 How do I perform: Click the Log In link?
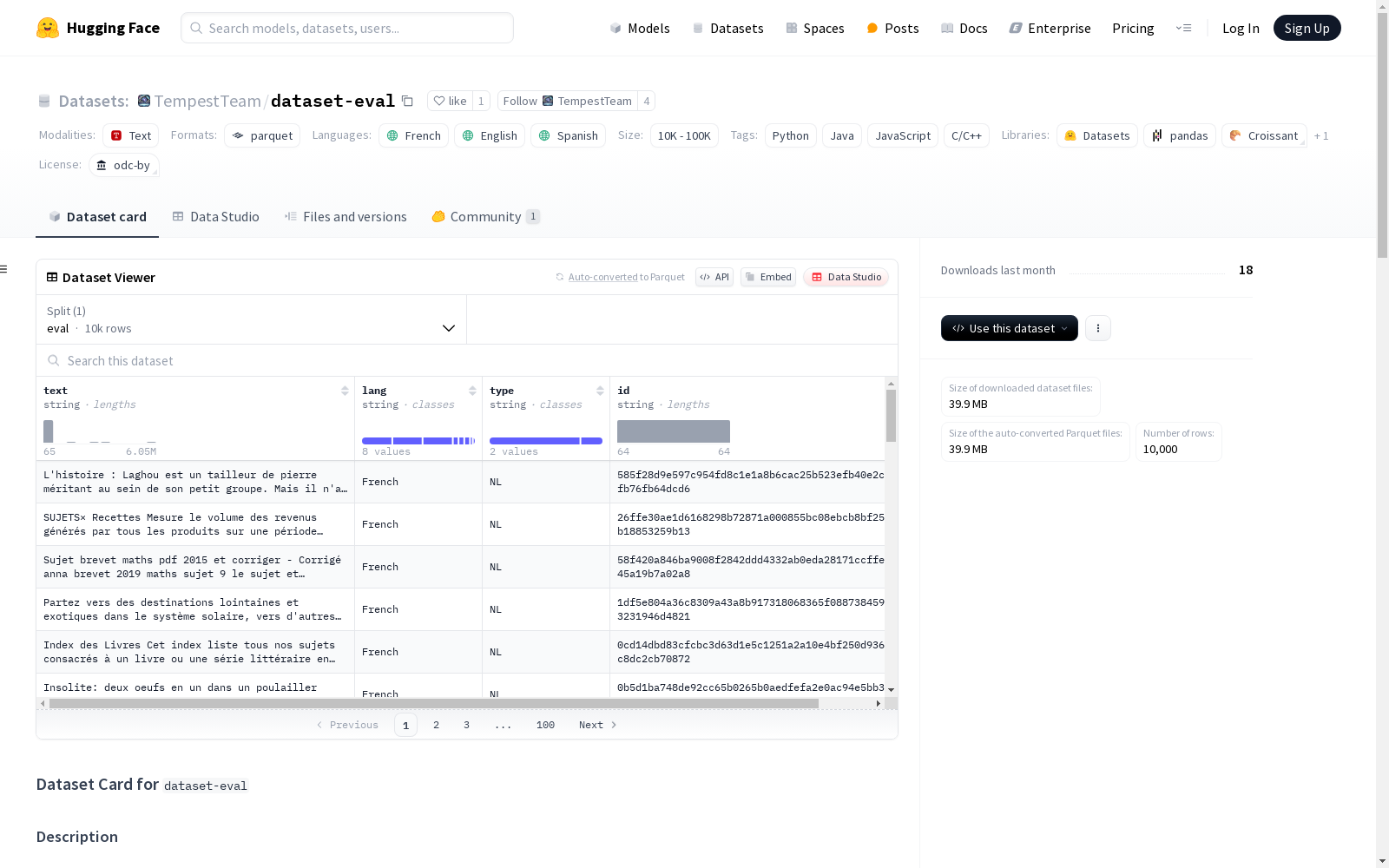[1241, 28]
